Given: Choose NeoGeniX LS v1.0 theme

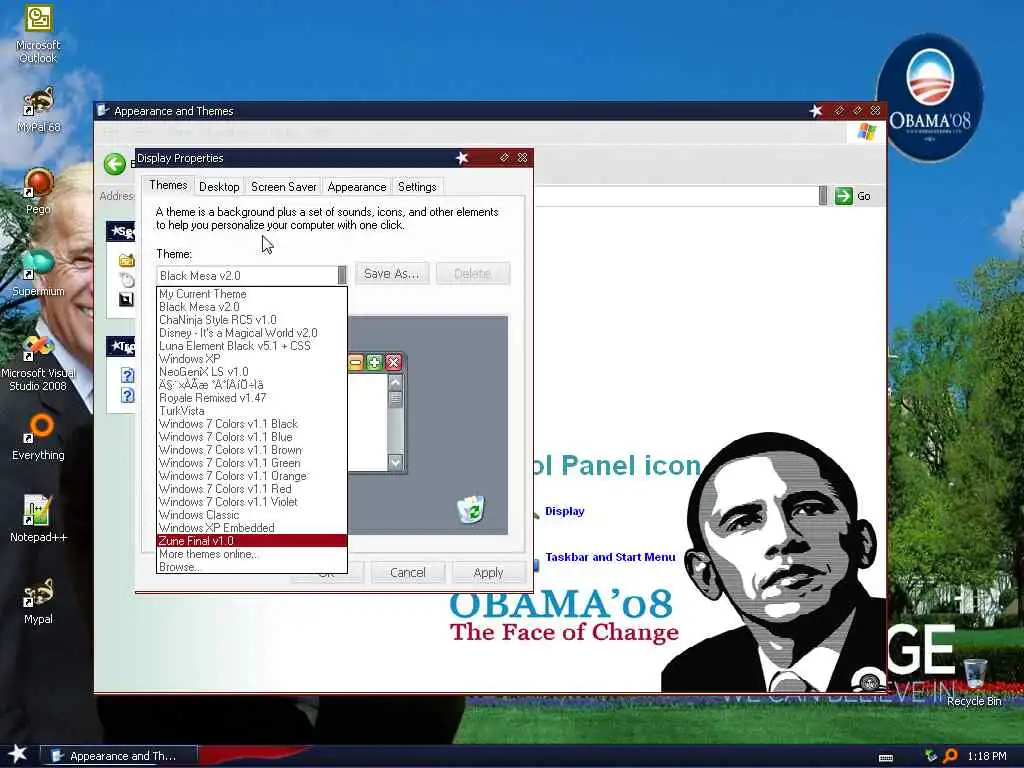Looking at the screenshot, I should pos(251,372).
